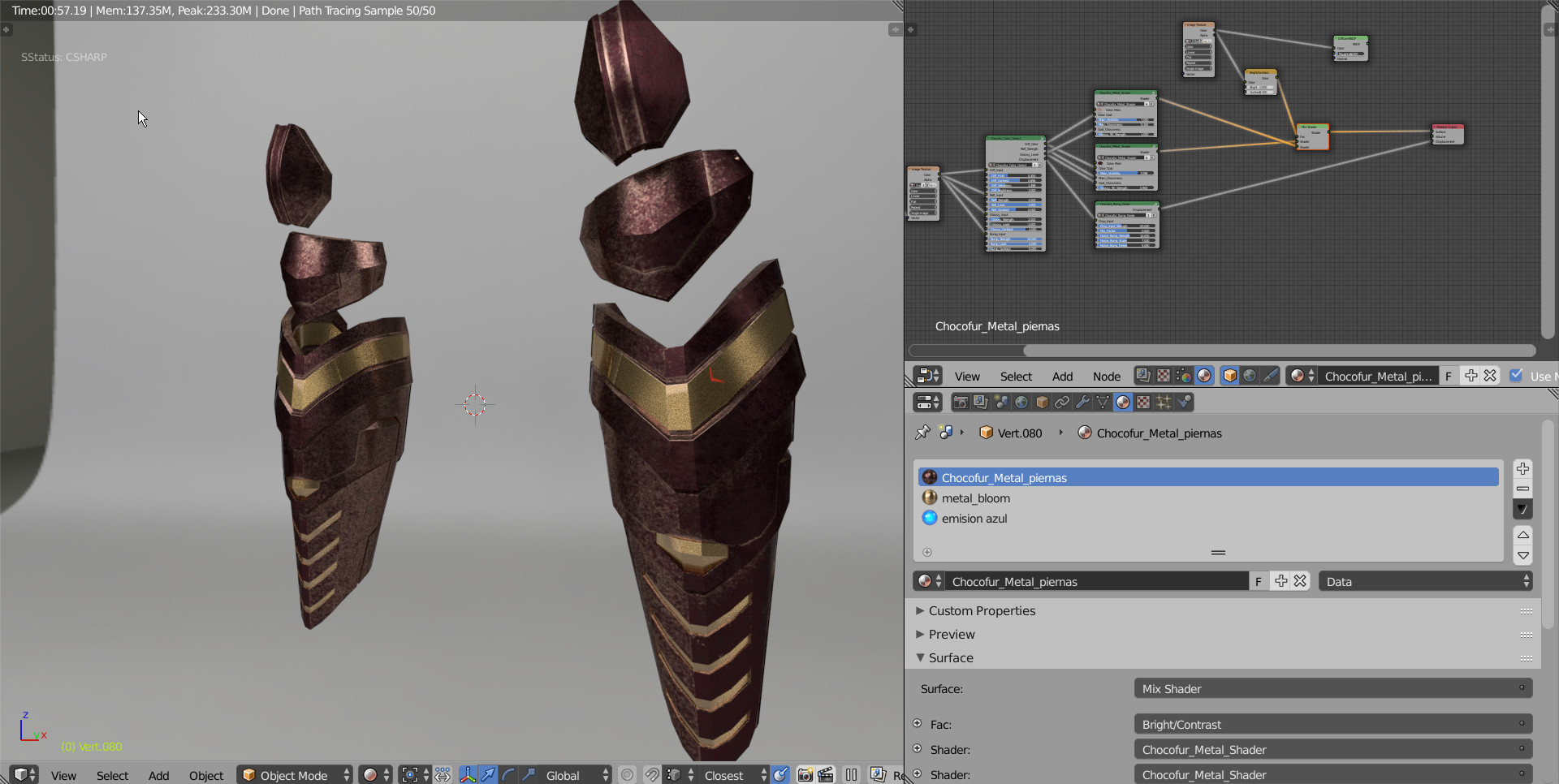Screen dimensions: 1559x784
Task: Select the orange Mix Shader node
Action: [1312, 136]
